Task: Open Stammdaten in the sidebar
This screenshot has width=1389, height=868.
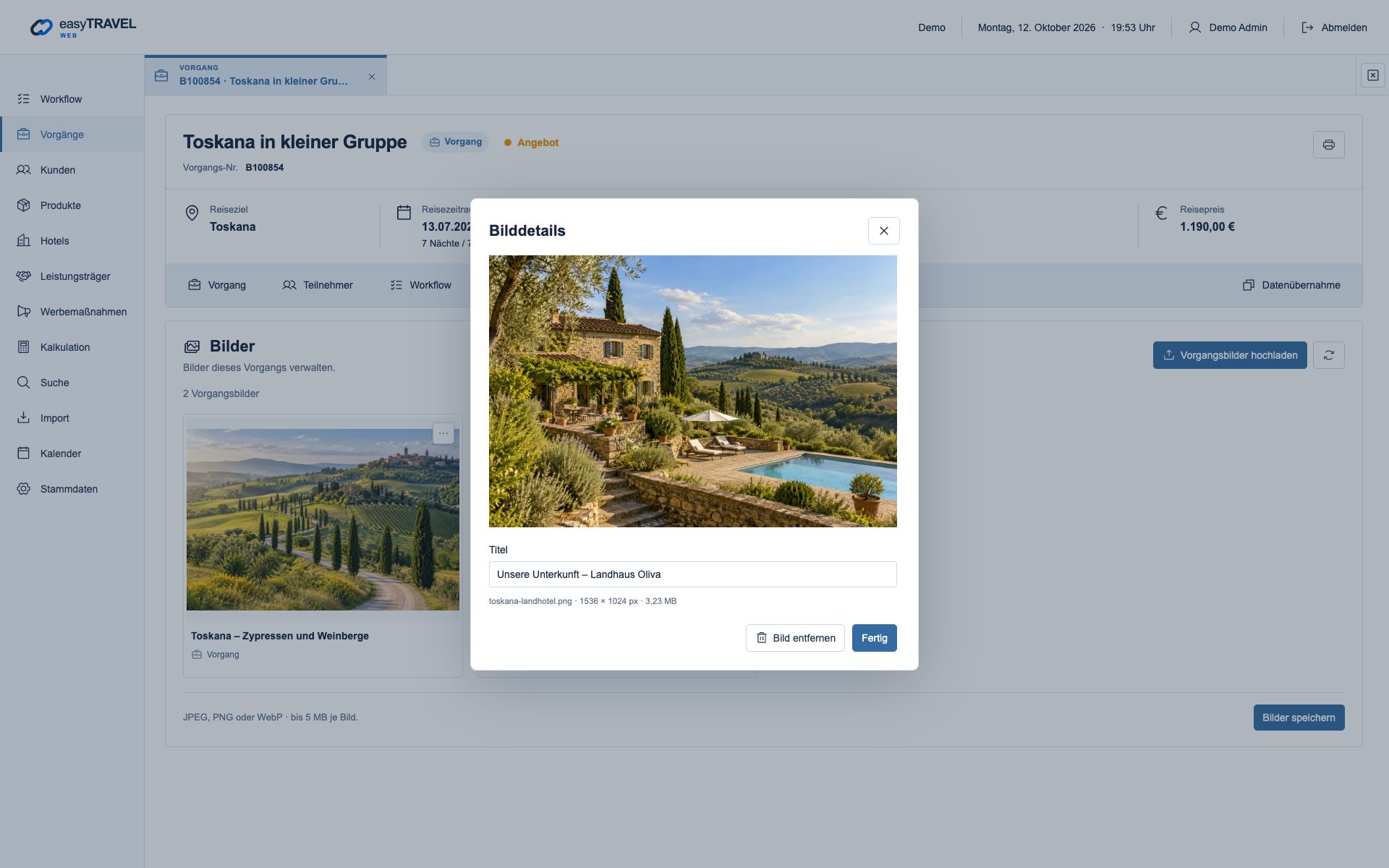Action: click(x=72, y=489)
